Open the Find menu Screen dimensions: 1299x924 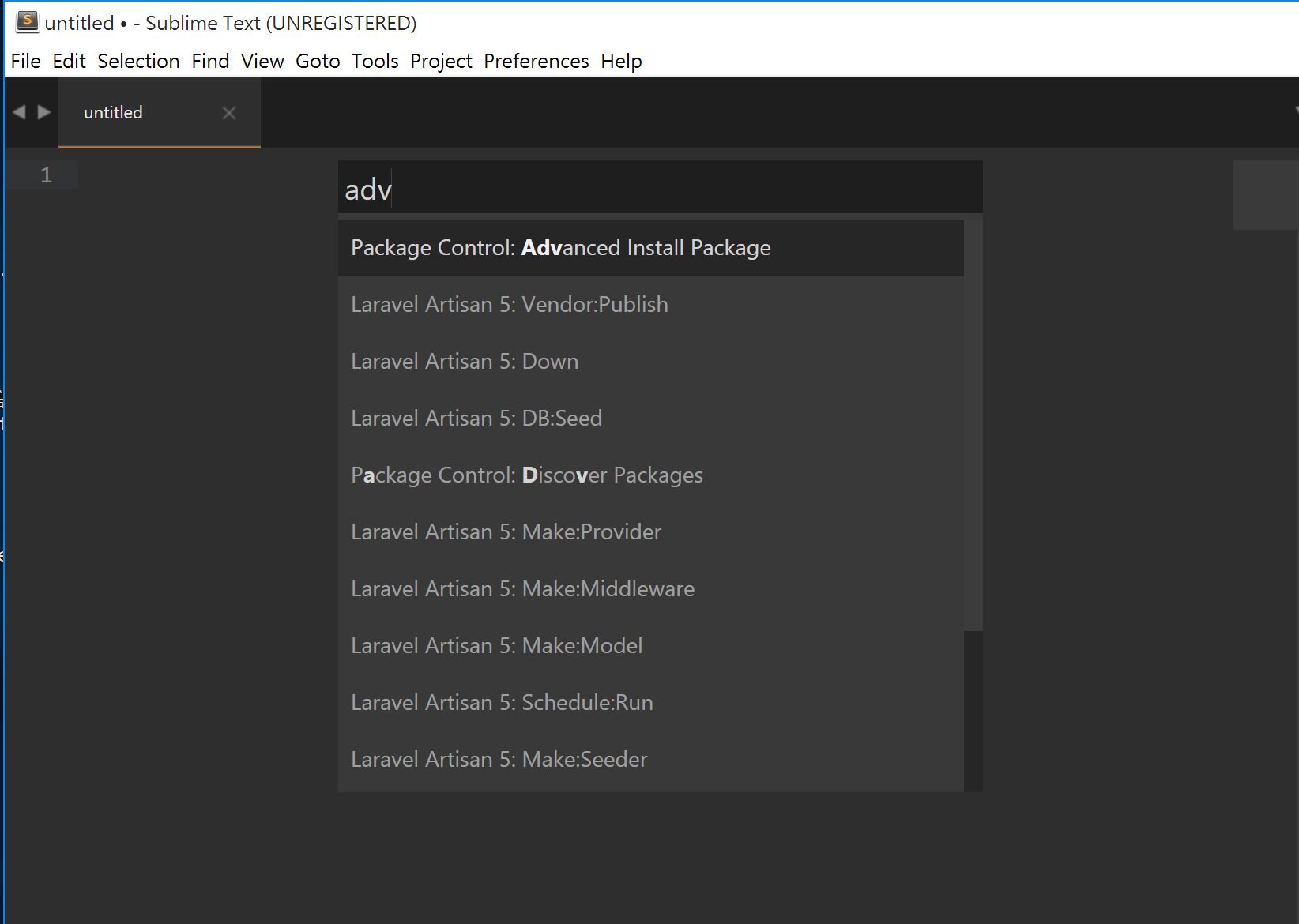210,61
